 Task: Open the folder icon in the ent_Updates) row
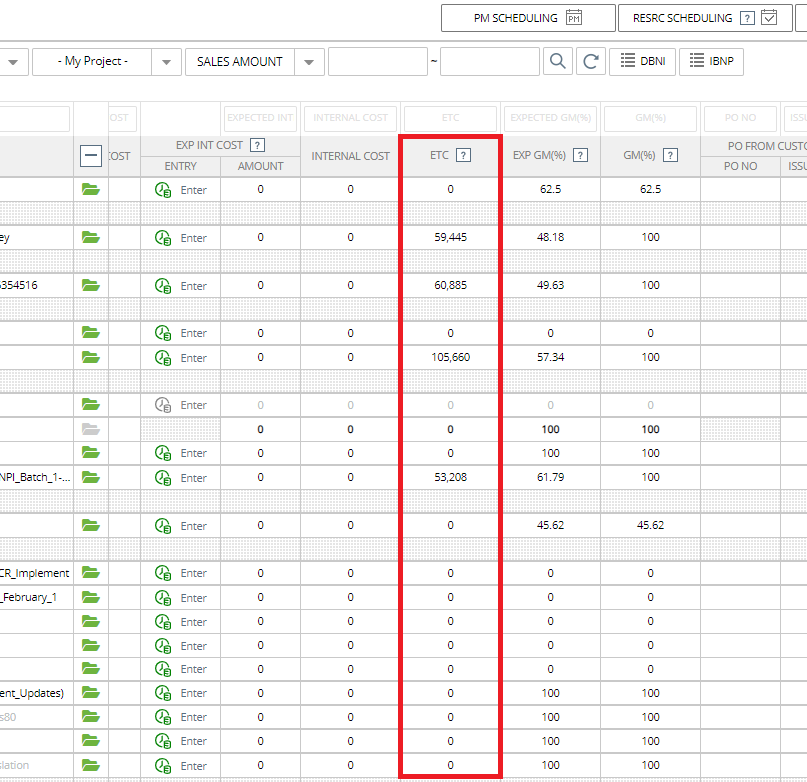[91, 692]
